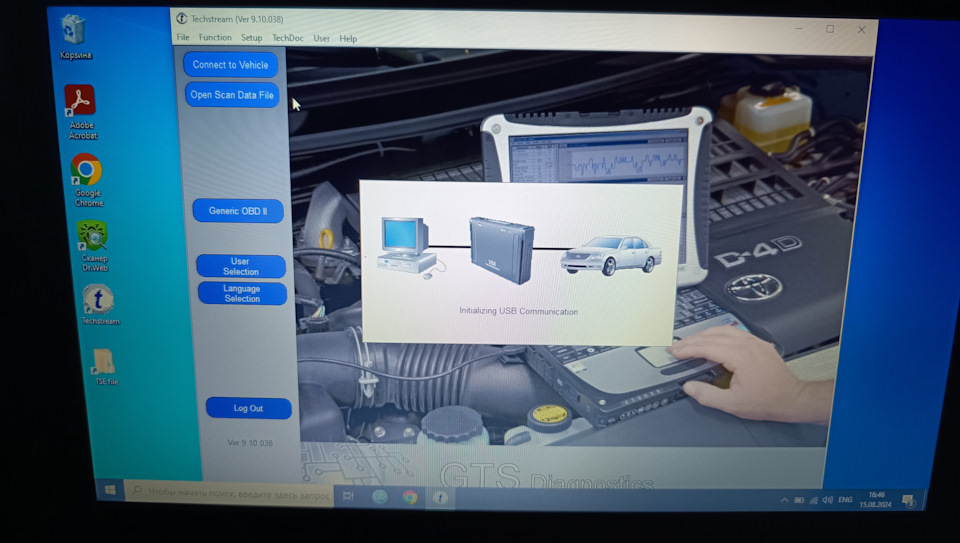Open Chrome from the taskbar
Image resolution: width=960 pixels, height=543 pixels.
(410, 498)
